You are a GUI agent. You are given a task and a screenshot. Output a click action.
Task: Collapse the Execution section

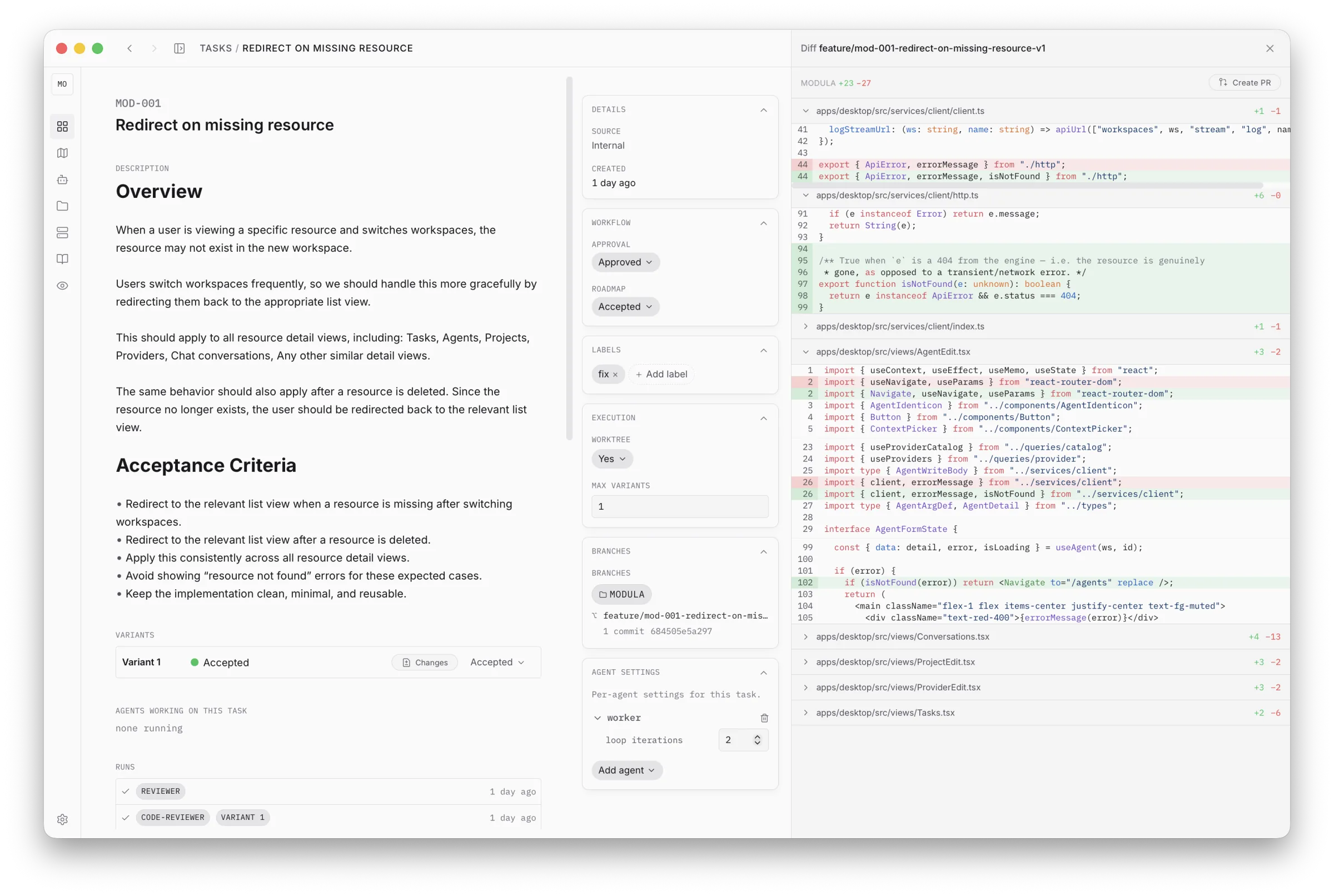(x=763, y=419)
